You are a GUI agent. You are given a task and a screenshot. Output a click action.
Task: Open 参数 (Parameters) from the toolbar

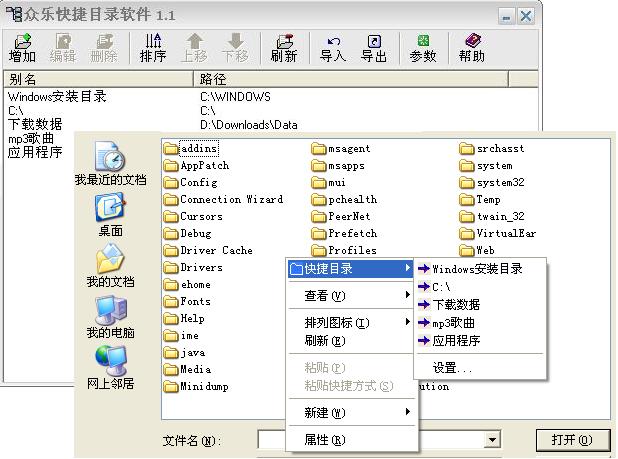pyautogui.click(x=423, y=47)
